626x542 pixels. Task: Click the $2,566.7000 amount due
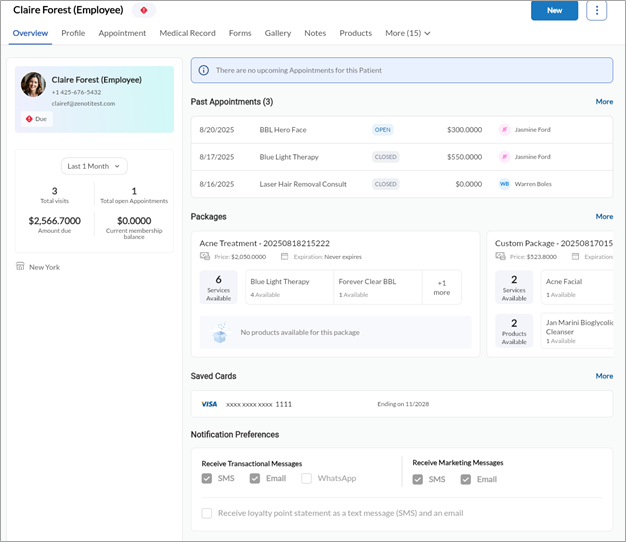pos(55,221)
